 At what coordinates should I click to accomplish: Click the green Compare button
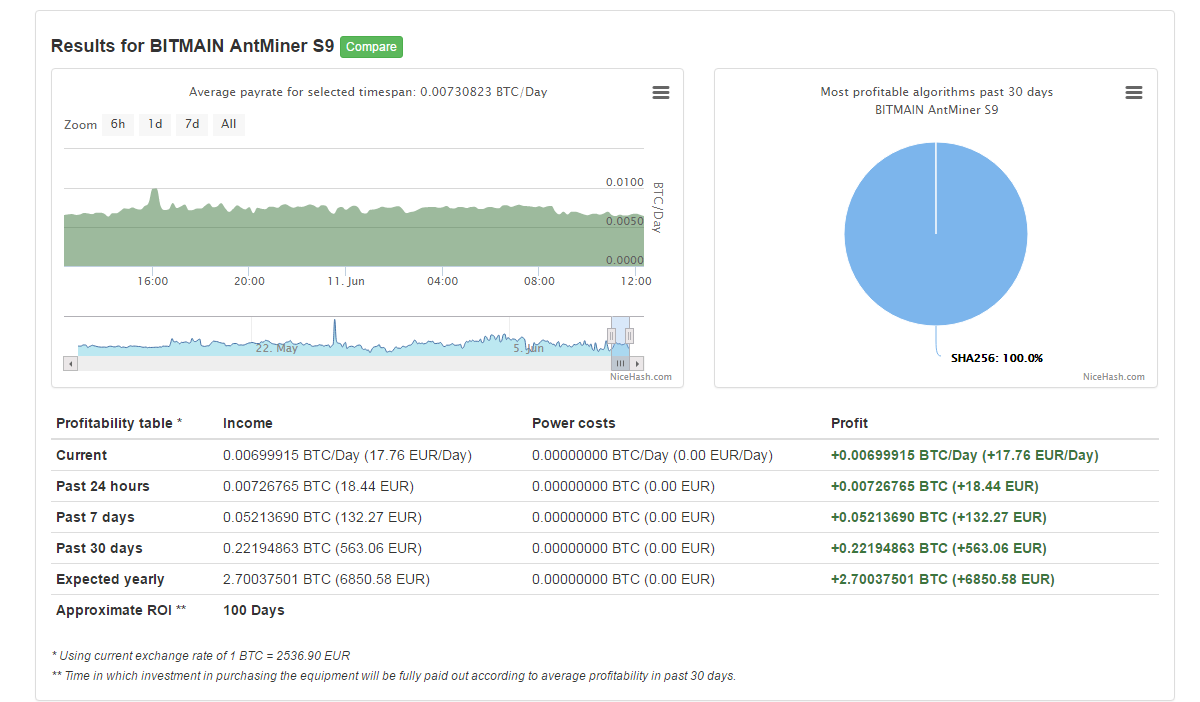(371, 46)
